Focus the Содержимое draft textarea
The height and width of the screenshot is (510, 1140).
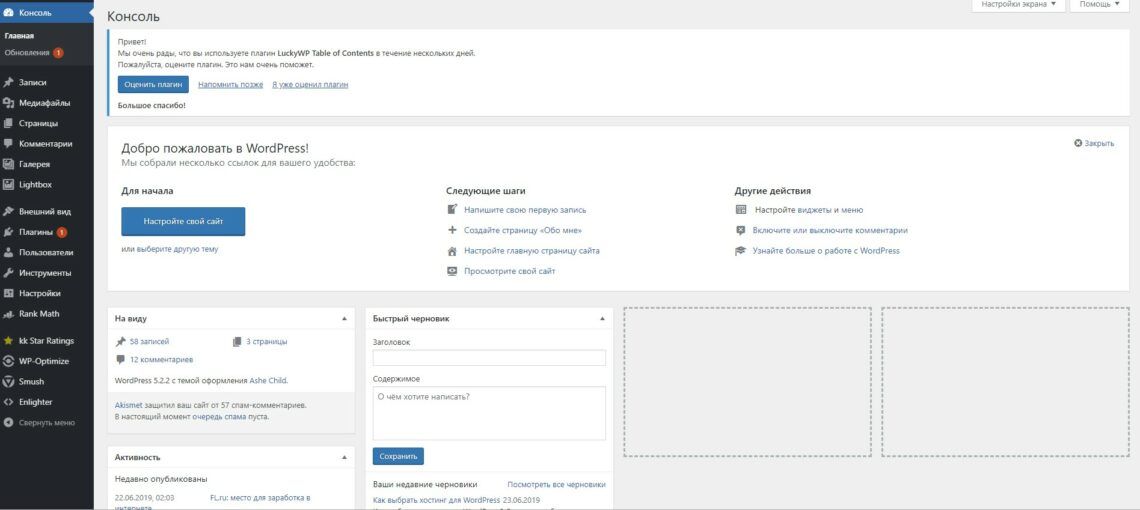(489, 413)
